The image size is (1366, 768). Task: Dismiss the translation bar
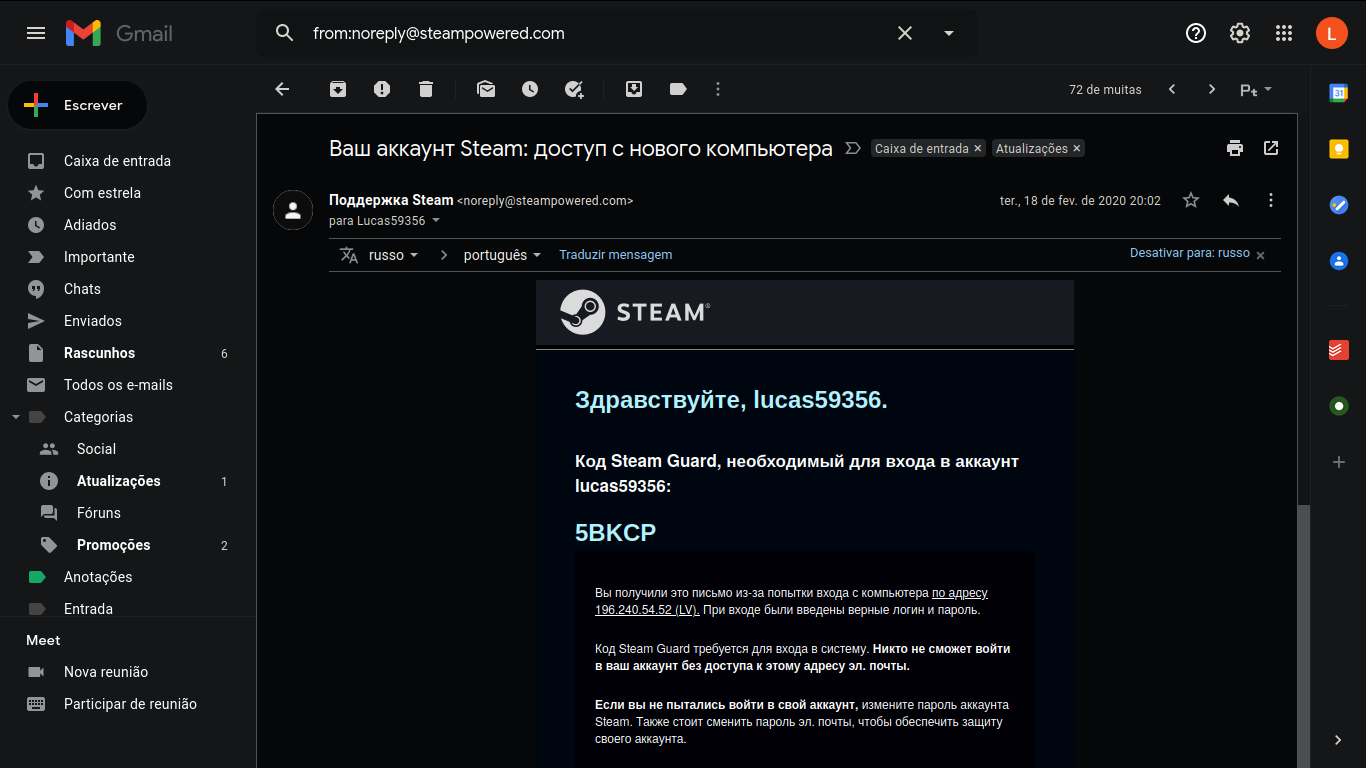pyautogui.click(x=1260, y=255)
